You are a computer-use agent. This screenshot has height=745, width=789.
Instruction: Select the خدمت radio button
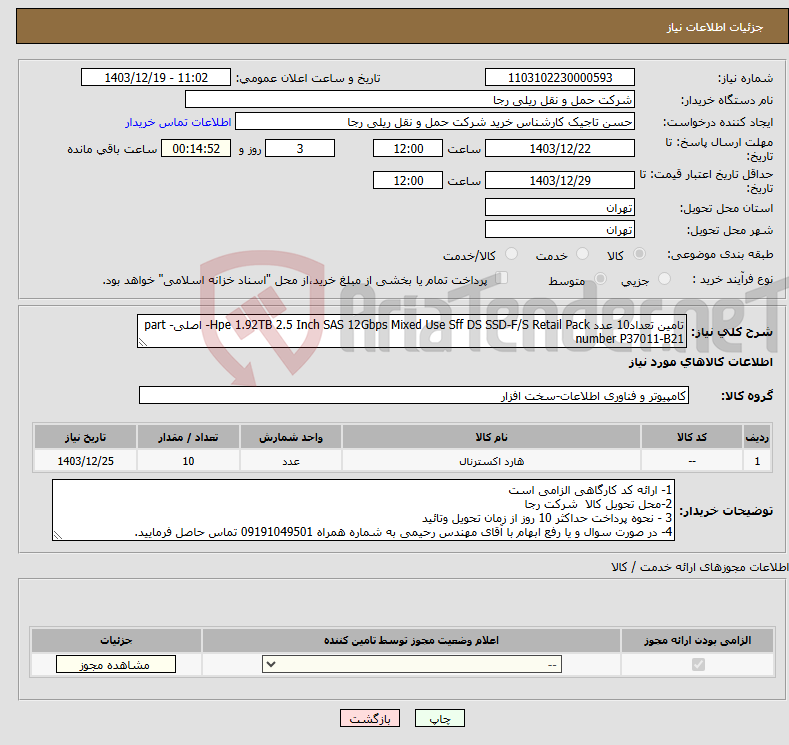pyautogui.click(x=582, y=254)
